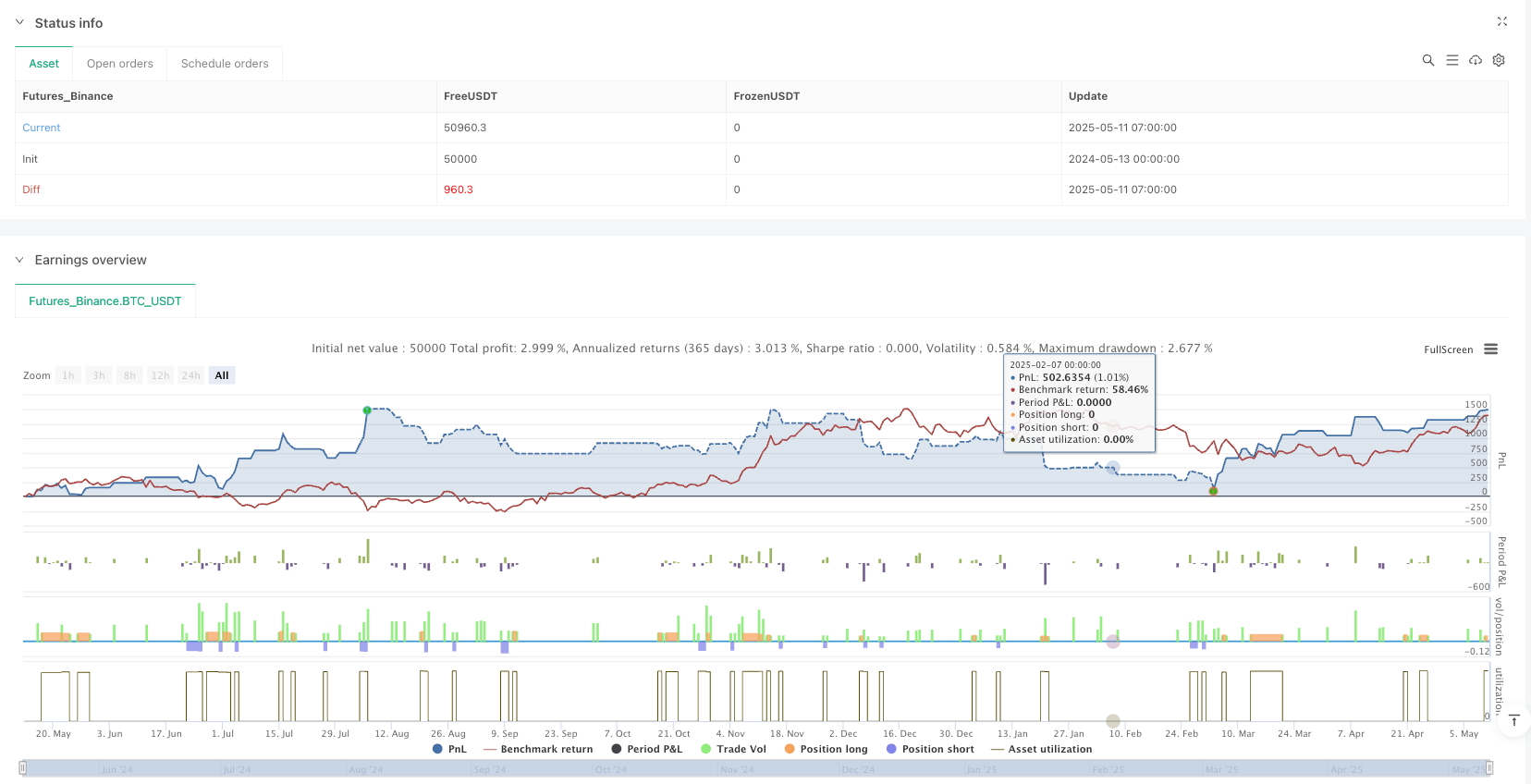Click the scroll-to-top arrow button
The width and height of the screenshot is (1531, 784).
(1513, 721)
